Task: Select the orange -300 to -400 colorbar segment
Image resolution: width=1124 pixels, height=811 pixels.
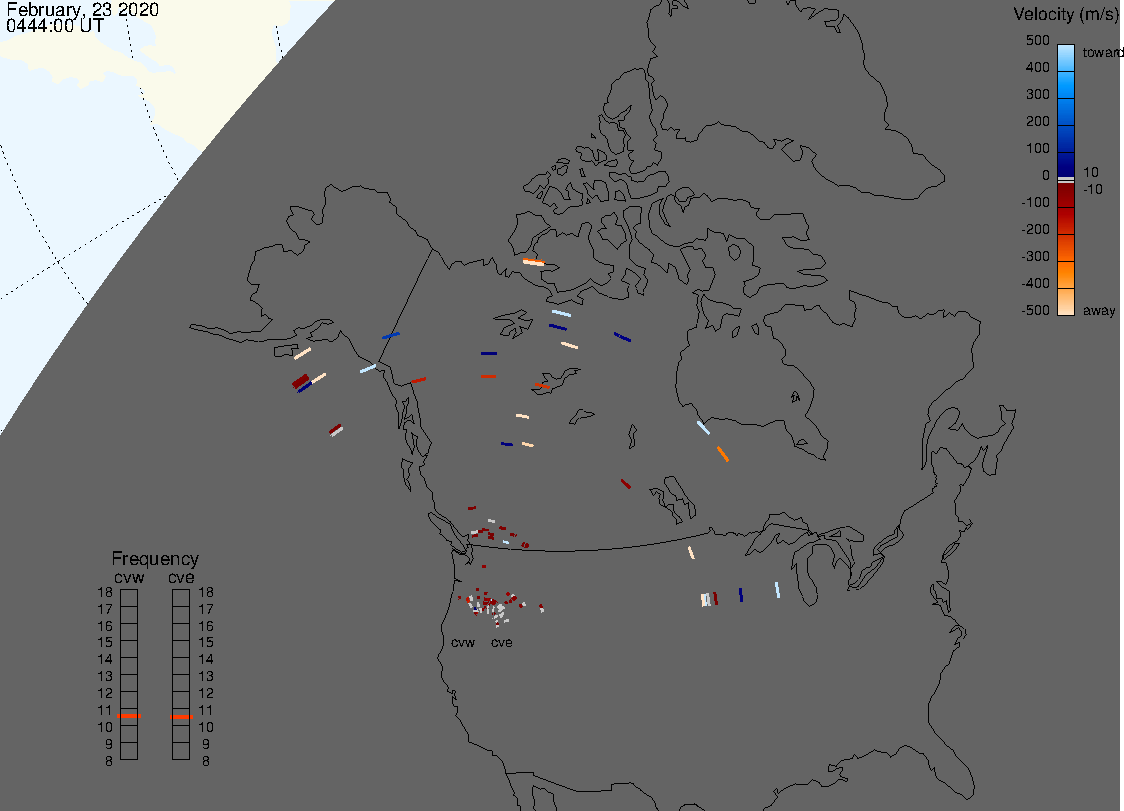Action: pyautogui.click(x=1066, y=275)
